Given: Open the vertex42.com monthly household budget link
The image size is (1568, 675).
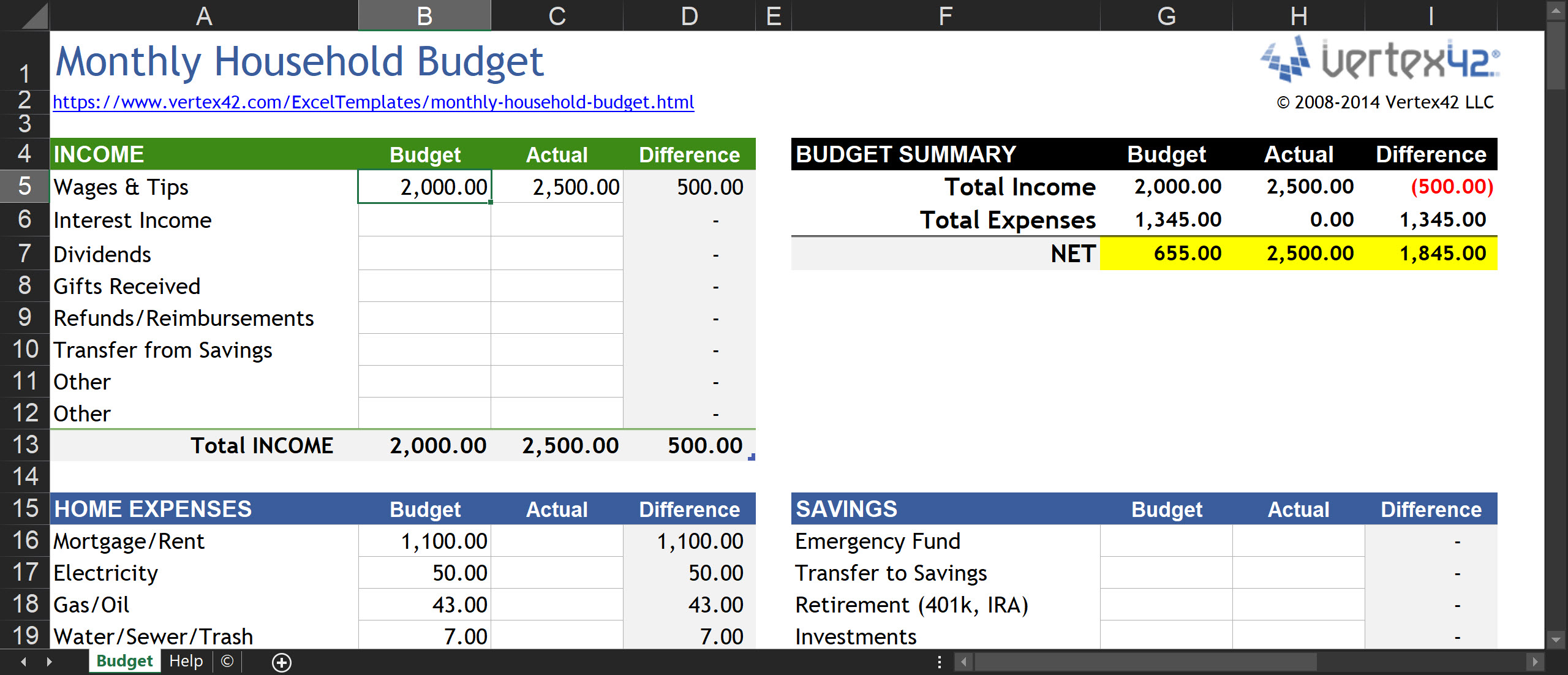Looking at the screenshot, I should tap(374, 102).
